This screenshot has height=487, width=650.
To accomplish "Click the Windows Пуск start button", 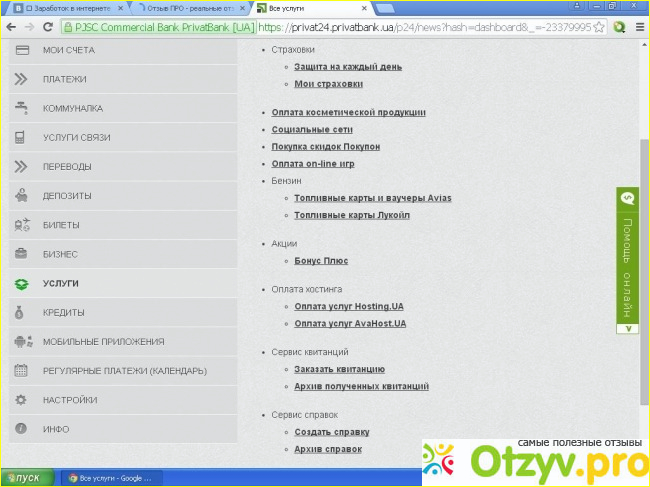I will click(24, 478).
